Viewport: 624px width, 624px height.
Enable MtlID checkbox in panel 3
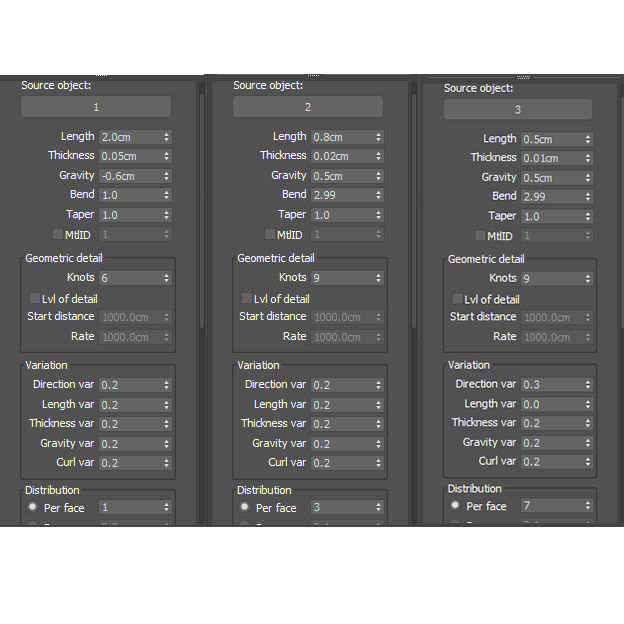pos(480,236)
